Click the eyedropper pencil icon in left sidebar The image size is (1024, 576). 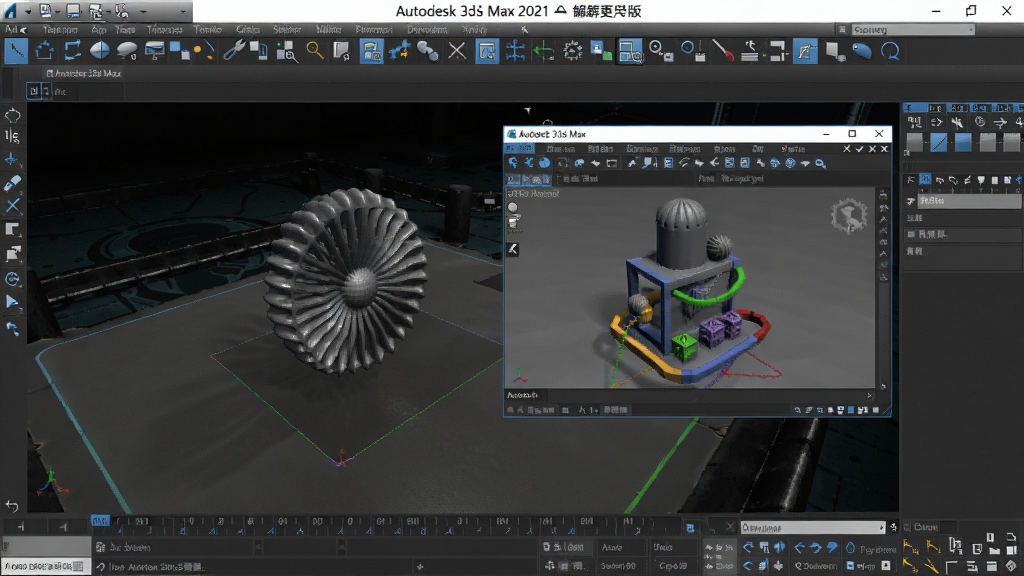pos(12,183)
